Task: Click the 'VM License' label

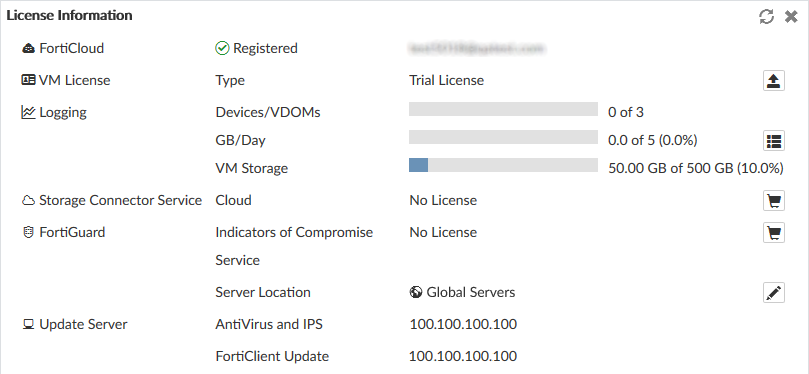Action: click(x=75, y=80)
